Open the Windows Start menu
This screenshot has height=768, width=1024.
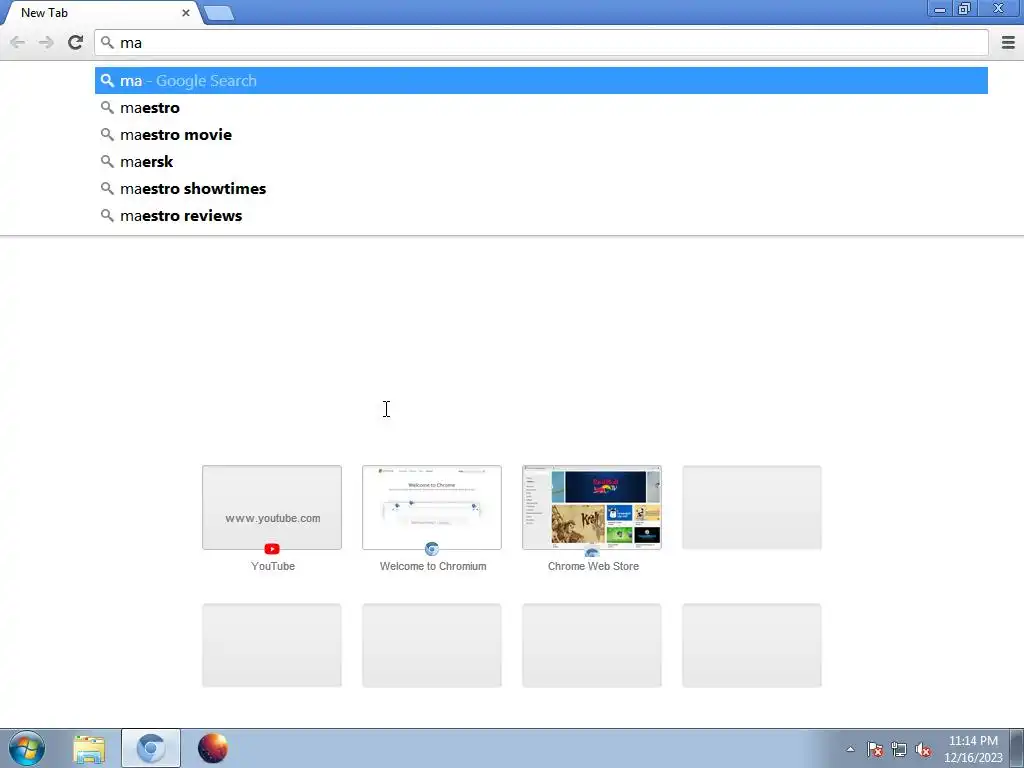tap(27, 748)
